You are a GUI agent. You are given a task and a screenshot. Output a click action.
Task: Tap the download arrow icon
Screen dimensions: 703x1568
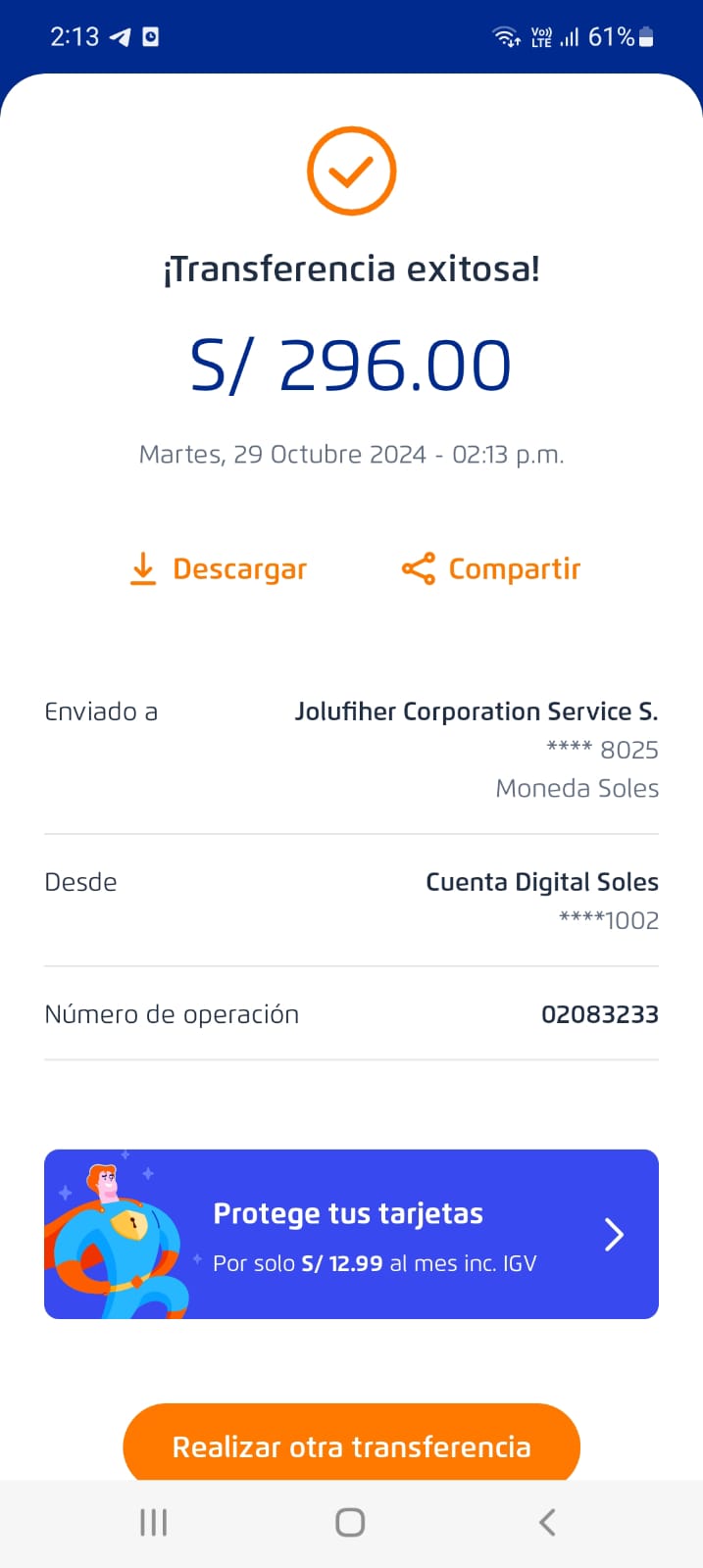pos(143,568)
